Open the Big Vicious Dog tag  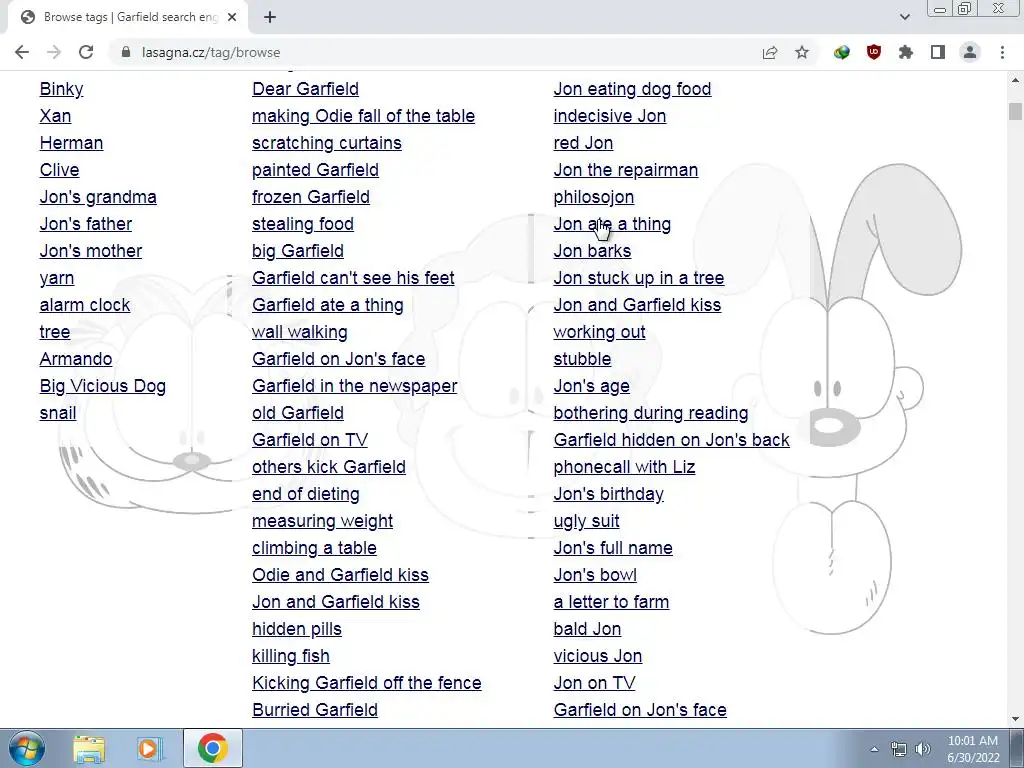point(103,386)
